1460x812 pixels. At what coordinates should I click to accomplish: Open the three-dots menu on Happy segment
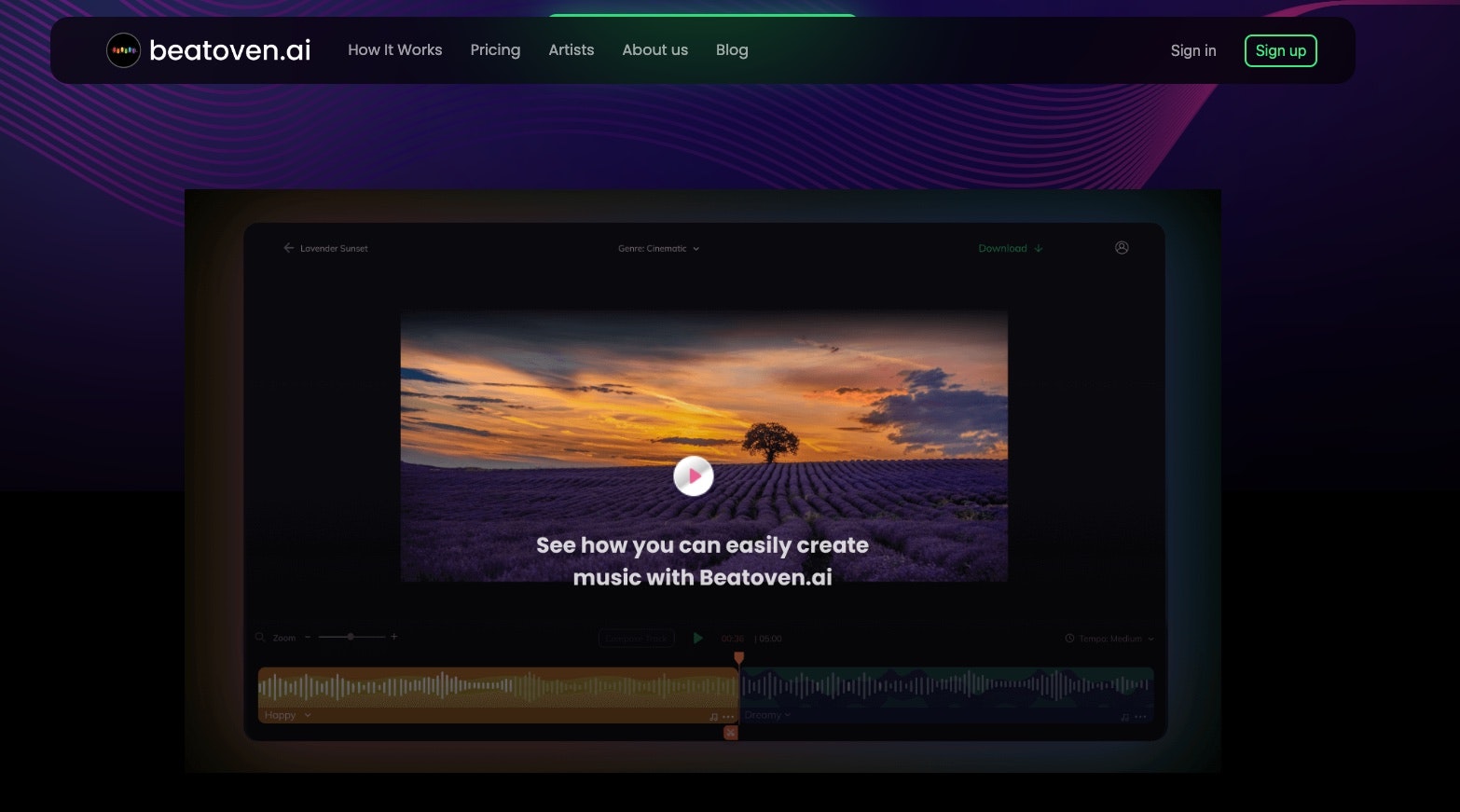[x=729, y=717]
